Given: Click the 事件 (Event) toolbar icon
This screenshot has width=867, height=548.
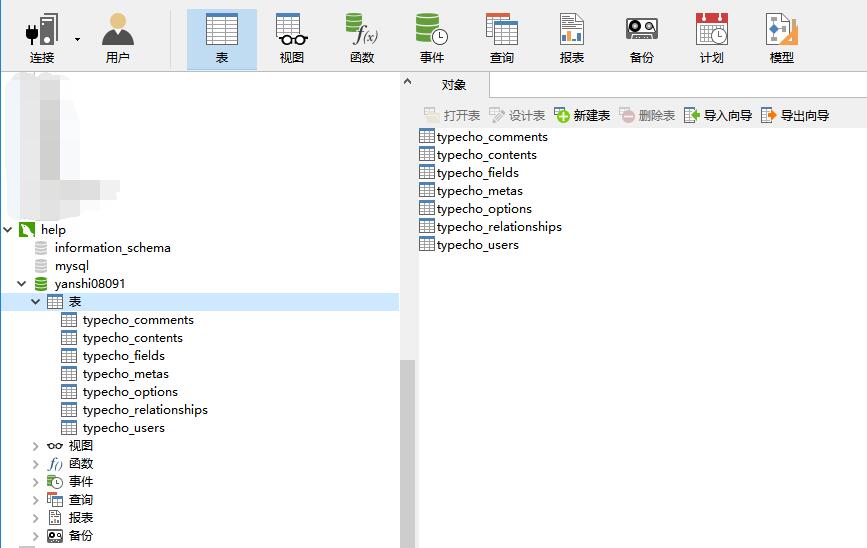Looking at the screenshot, I should pyautogui.click(x=432, y=39).
